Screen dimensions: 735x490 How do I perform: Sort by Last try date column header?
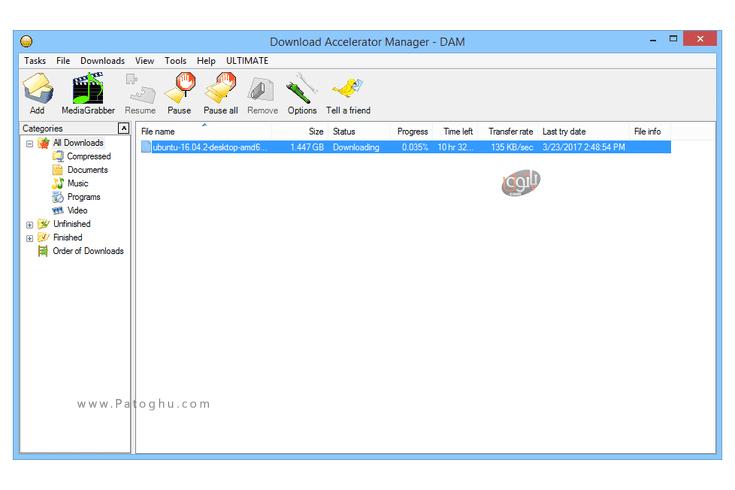[x=583, y=132]
